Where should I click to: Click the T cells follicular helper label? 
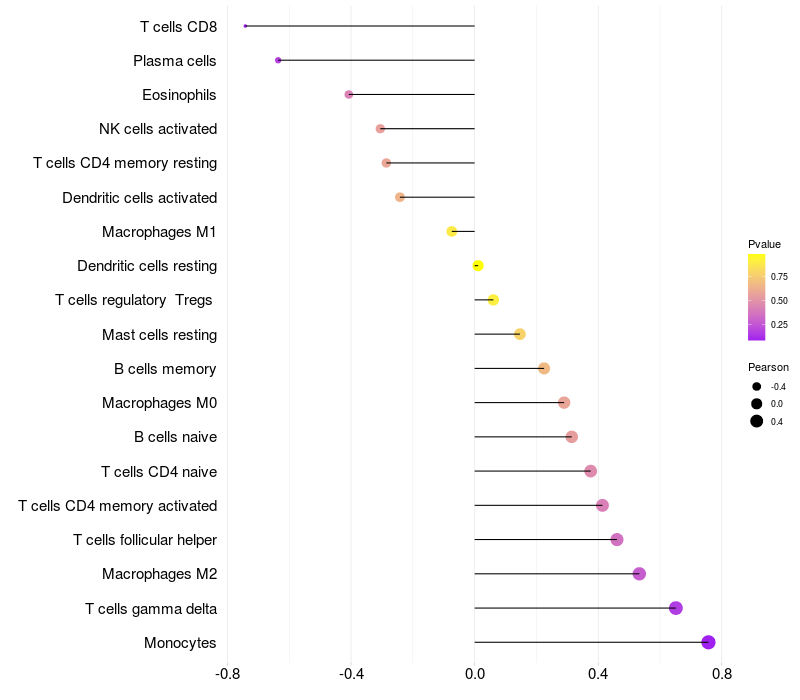click(145, 540)
